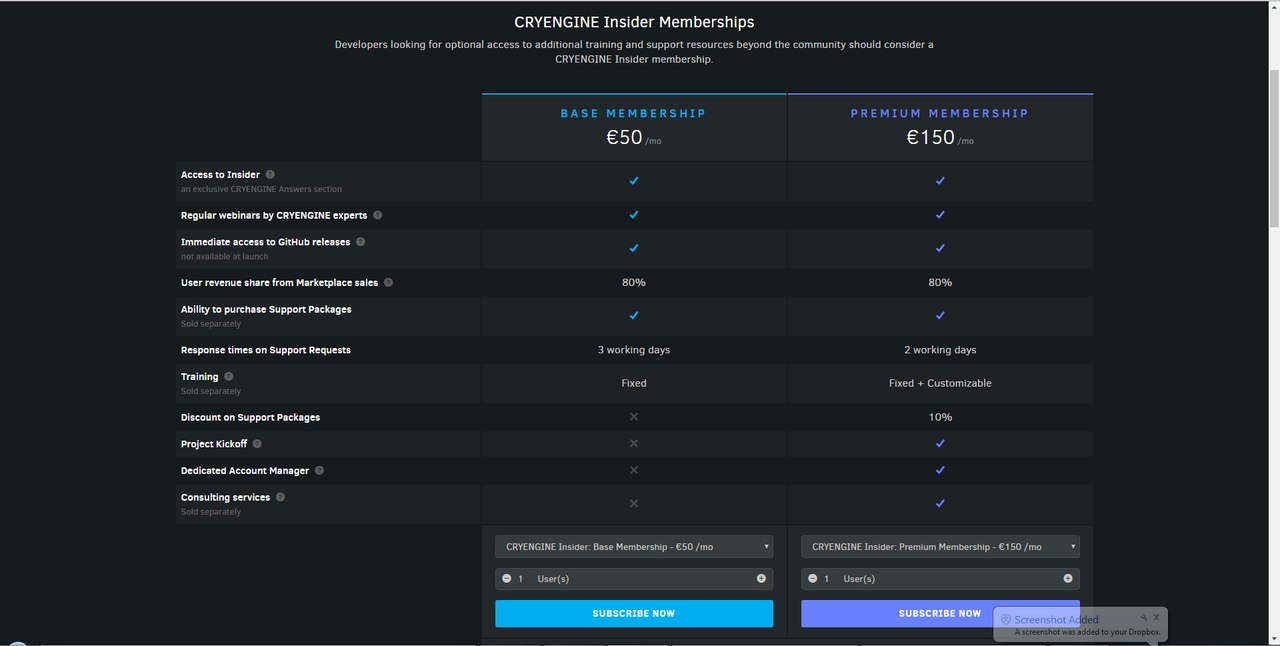Increase Premium Membership user count with plus icon
Screen dimensions: 1280x646
[1067, 579]
